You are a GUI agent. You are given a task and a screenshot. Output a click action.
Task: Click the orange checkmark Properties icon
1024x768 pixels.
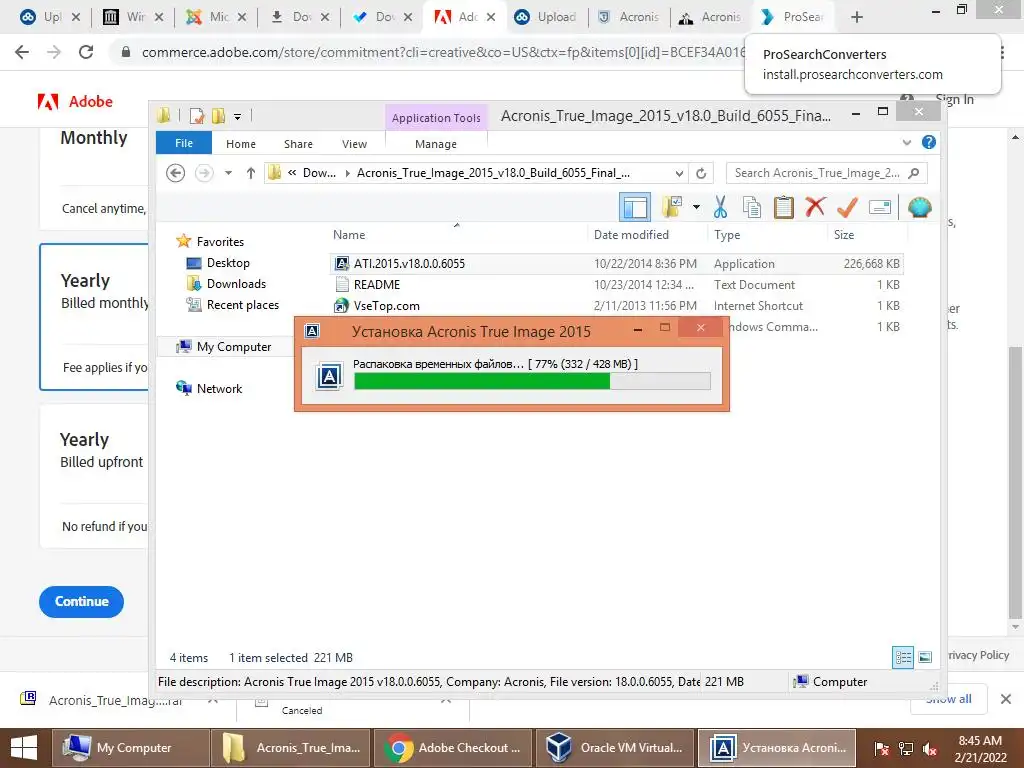pos(847,208)
